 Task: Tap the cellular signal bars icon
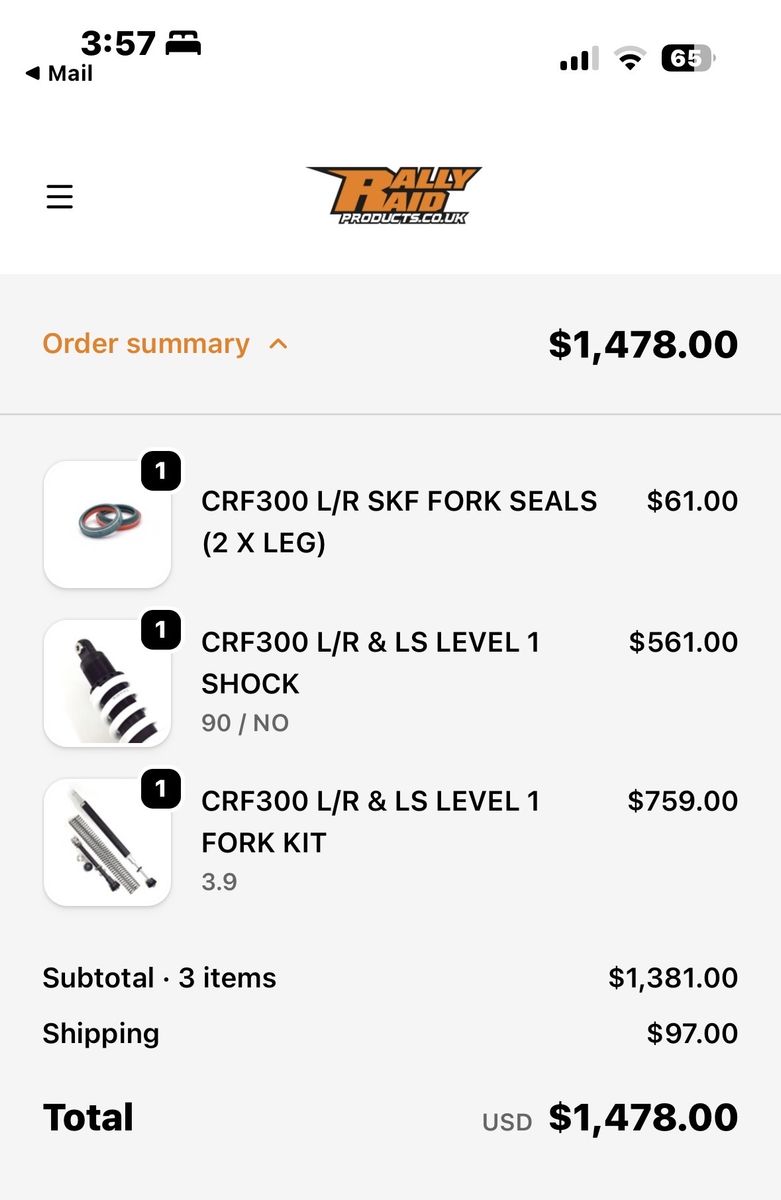click(579, 59)
